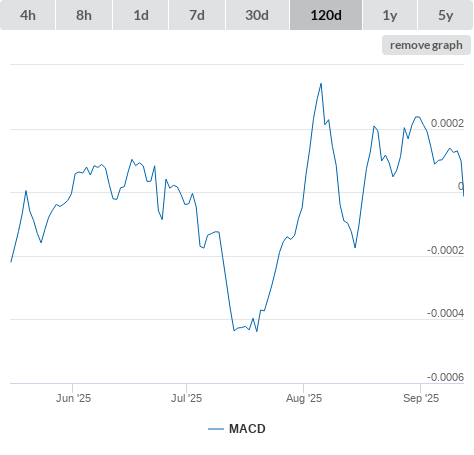
Task: Switch chart to 30d range
Action: tap(257, 15)
